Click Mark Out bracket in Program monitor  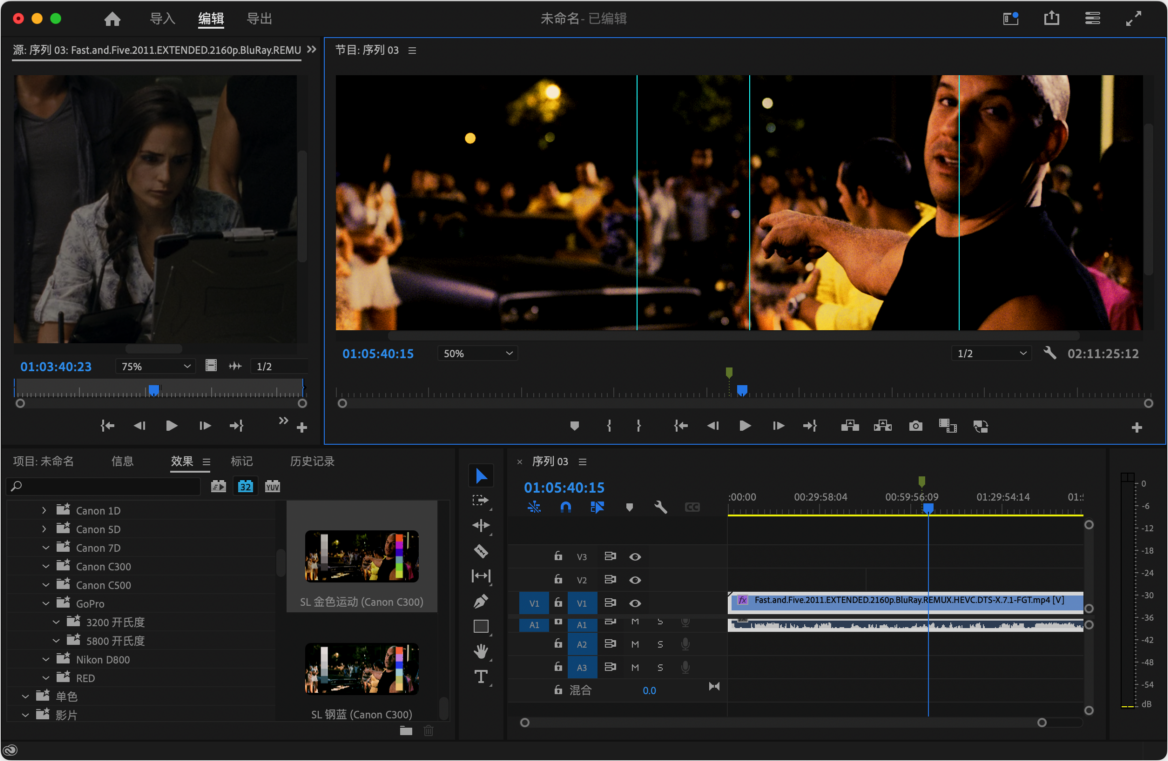pos(638,426)
